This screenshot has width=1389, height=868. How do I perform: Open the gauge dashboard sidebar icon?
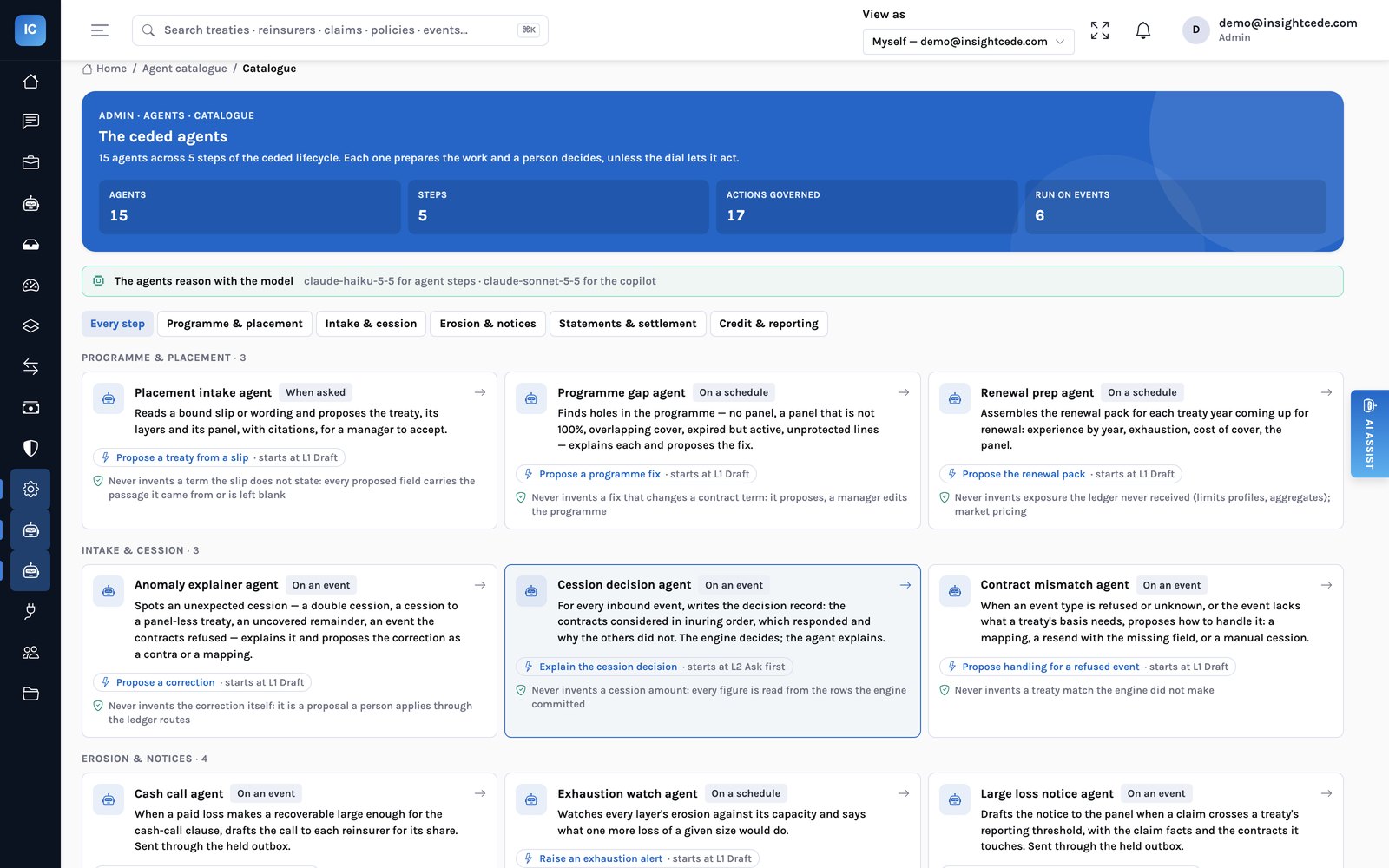point(30,285)
